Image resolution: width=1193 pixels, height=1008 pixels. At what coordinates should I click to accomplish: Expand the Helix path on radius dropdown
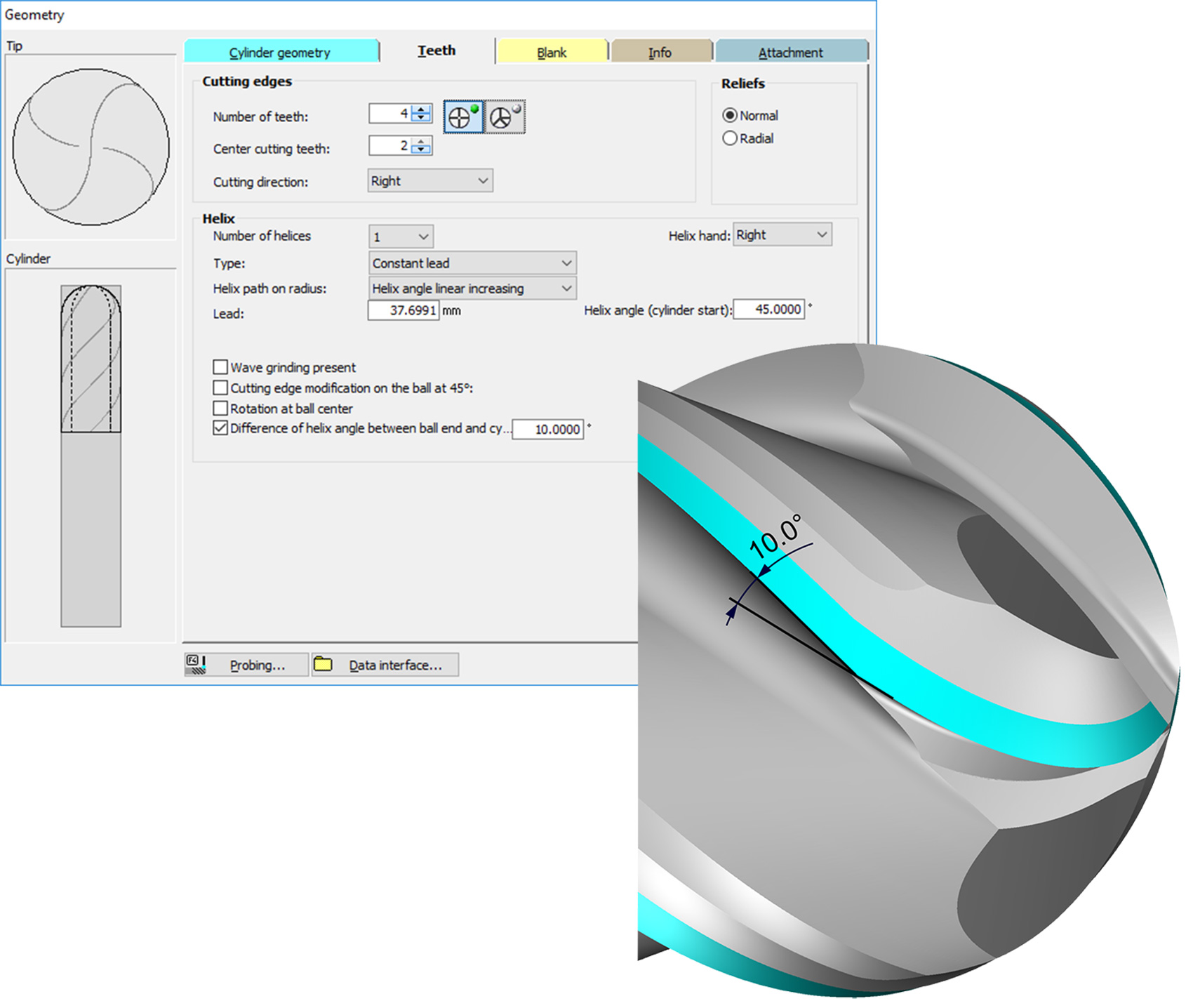472,289
